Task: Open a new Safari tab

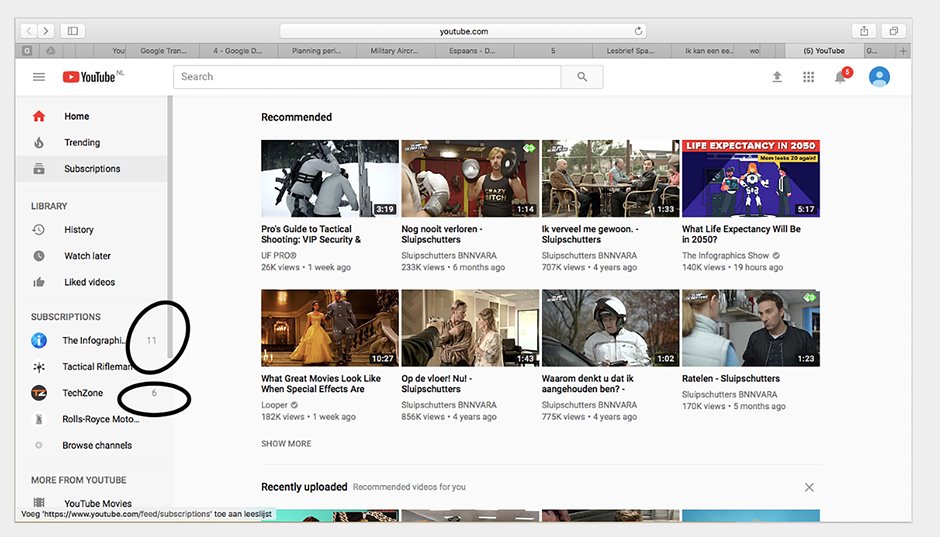Action: (x=904, y=50)
